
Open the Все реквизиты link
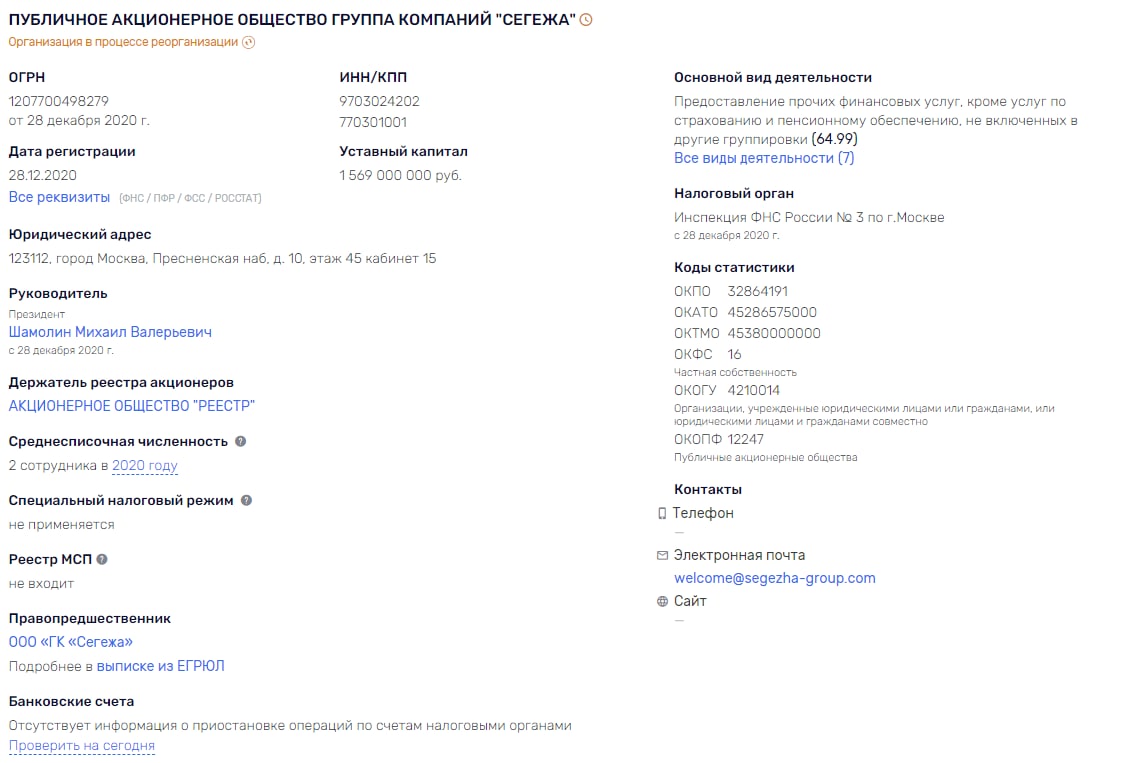click(x=59, y=197)
